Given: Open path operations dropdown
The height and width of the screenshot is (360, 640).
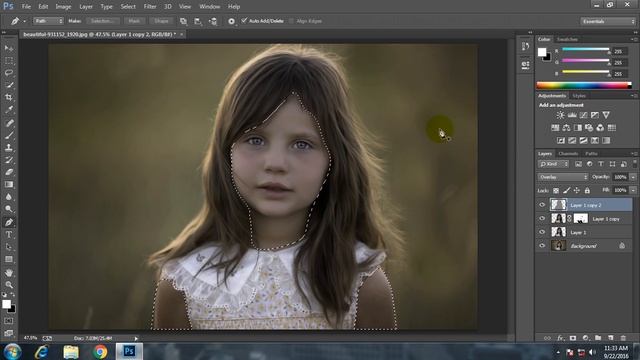Looking at the screenshot, I should click(184, 21).
